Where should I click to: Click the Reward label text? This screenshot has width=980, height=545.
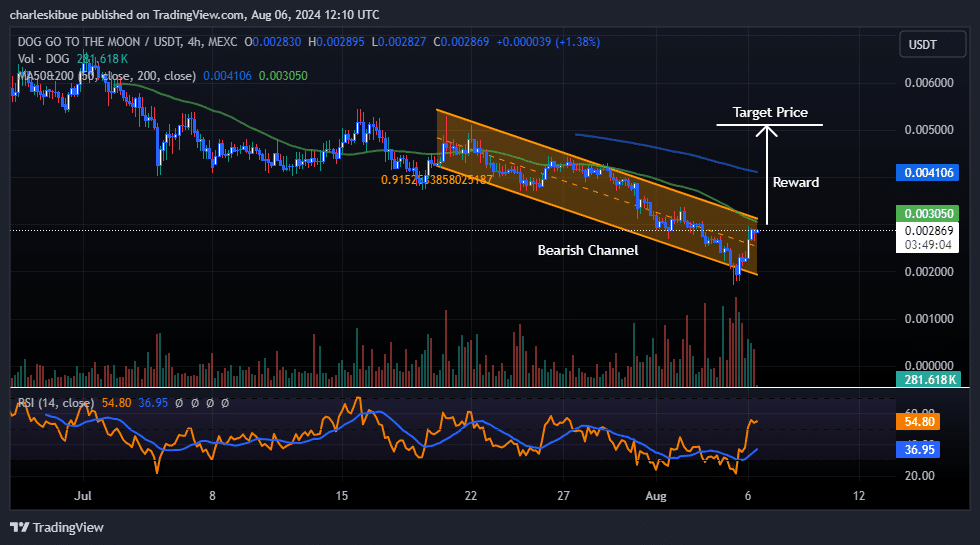[796, 182]
